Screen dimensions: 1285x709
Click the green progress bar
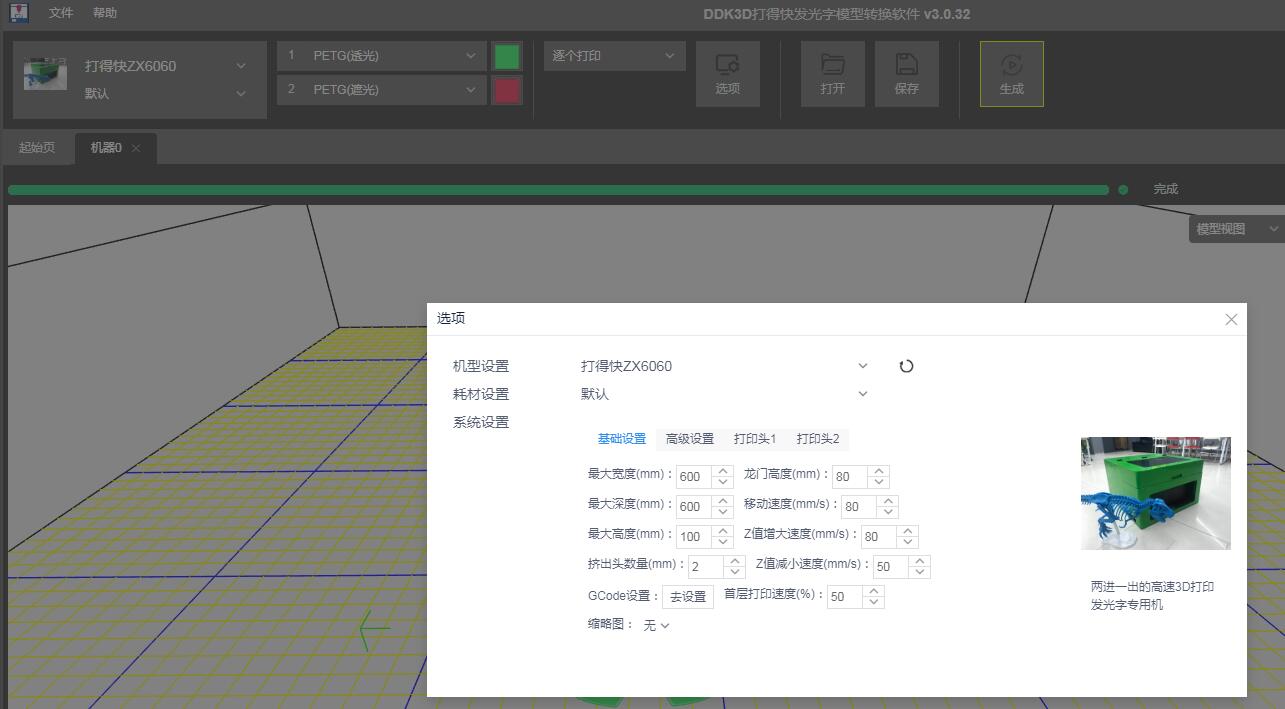(x=558, y=190)
